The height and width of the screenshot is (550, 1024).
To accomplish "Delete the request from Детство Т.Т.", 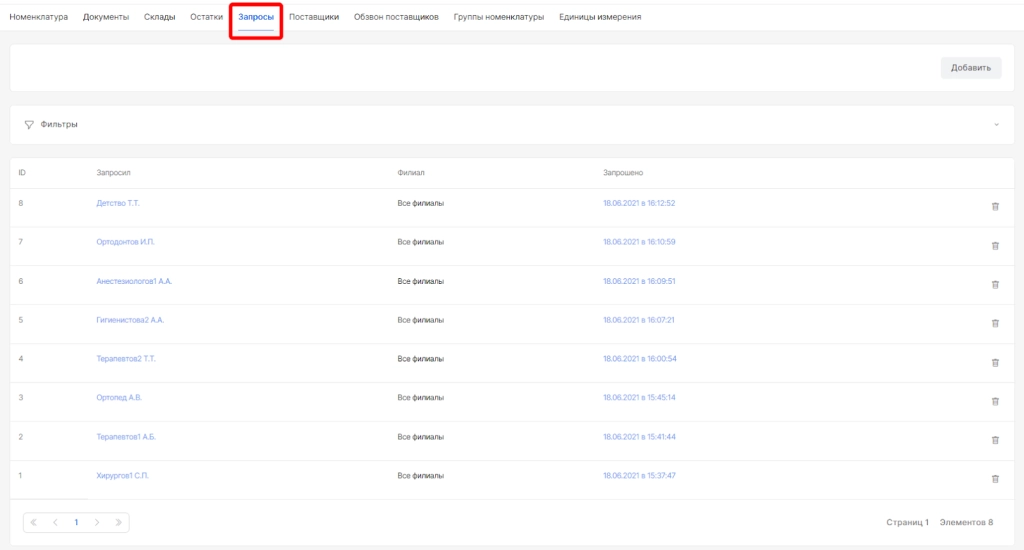I will [x=994, y=206].
